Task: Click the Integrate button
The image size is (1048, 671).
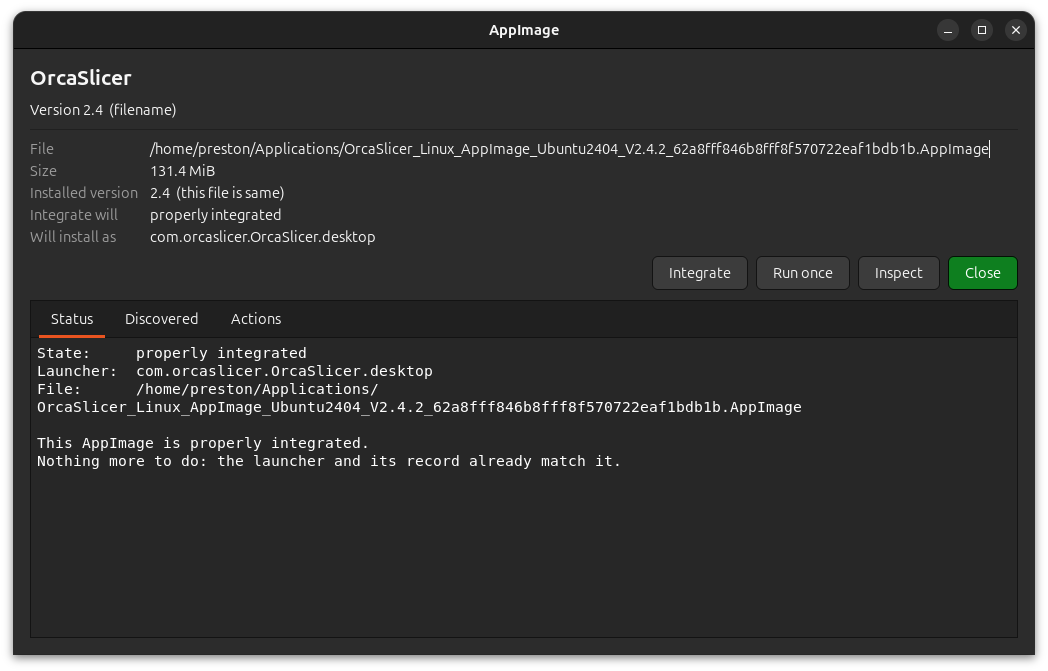Action: coord(699,273)
